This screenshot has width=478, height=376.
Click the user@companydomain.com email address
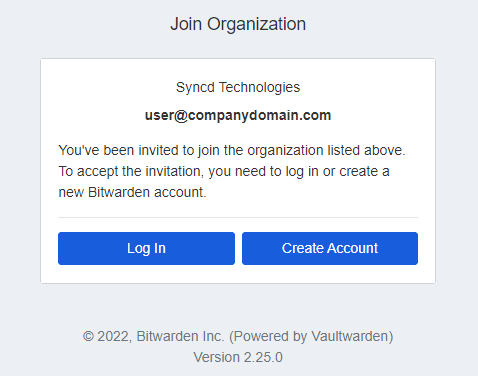[x=238, y=115]
